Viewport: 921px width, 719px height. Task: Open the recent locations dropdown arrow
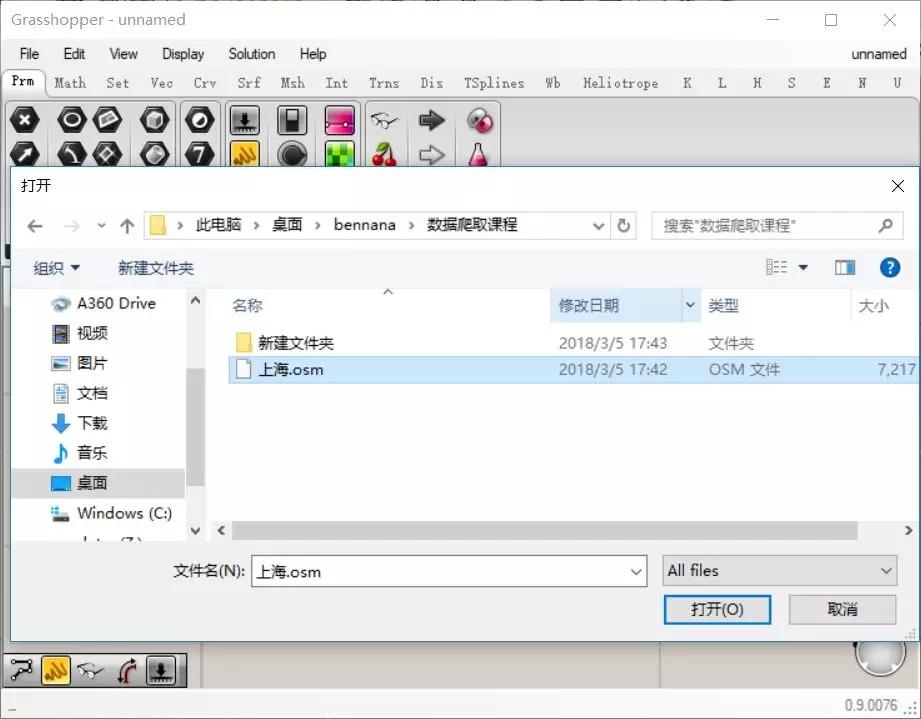point(101,226)
